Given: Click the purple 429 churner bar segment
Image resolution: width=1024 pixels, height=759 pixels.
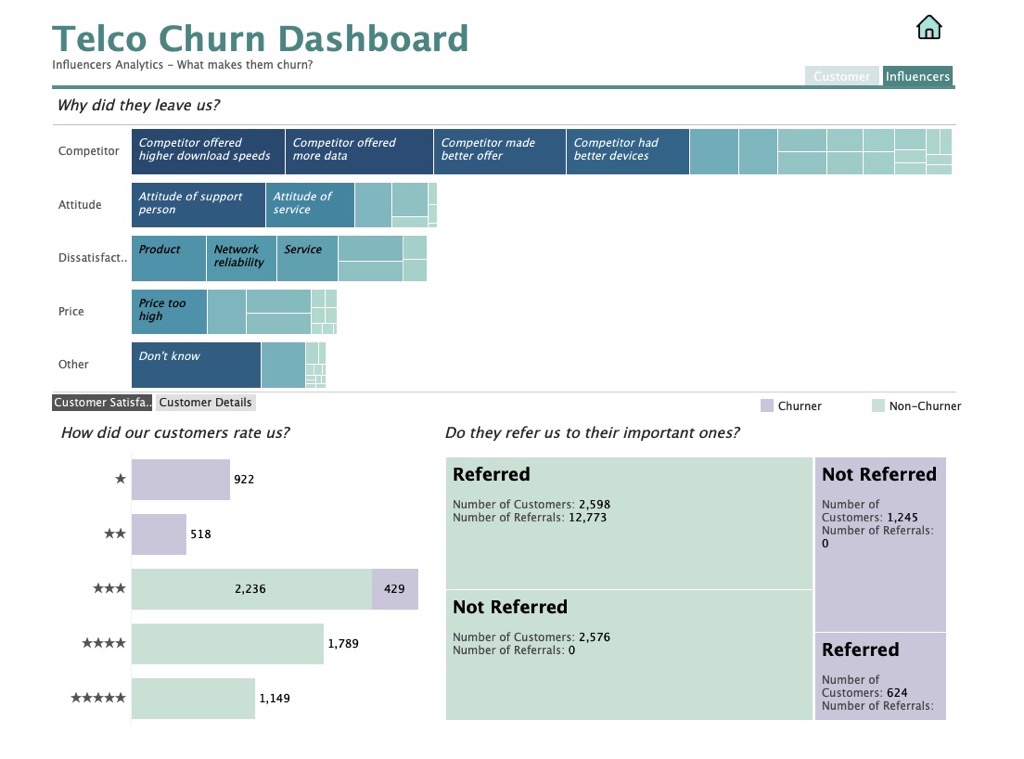Looking at the screenshot, I should pyautogui.click(x=394, y=589).
